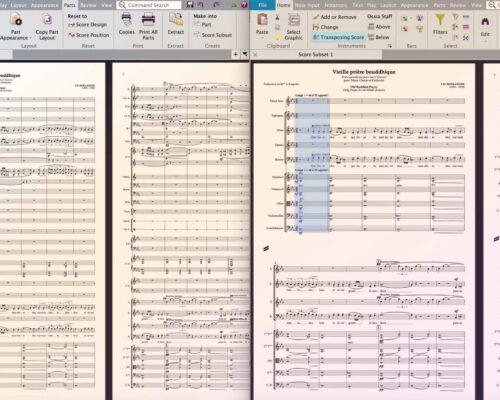Click the save floppy disk icon
The image size is (500, 400).
(x=190, y=5)
